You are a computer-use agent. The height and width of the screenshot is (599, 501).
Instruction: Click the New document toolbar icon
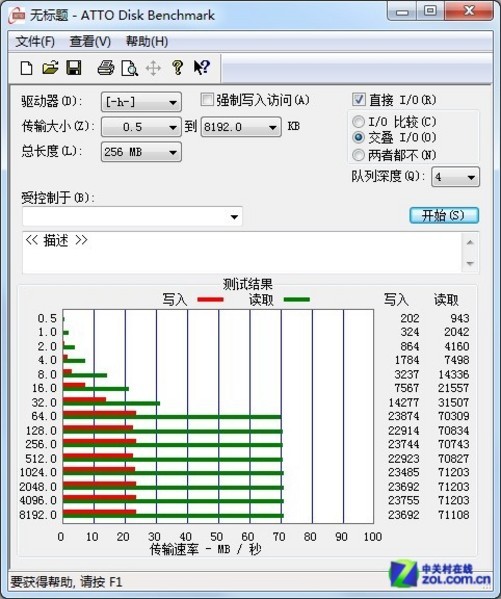click(26, 68)
